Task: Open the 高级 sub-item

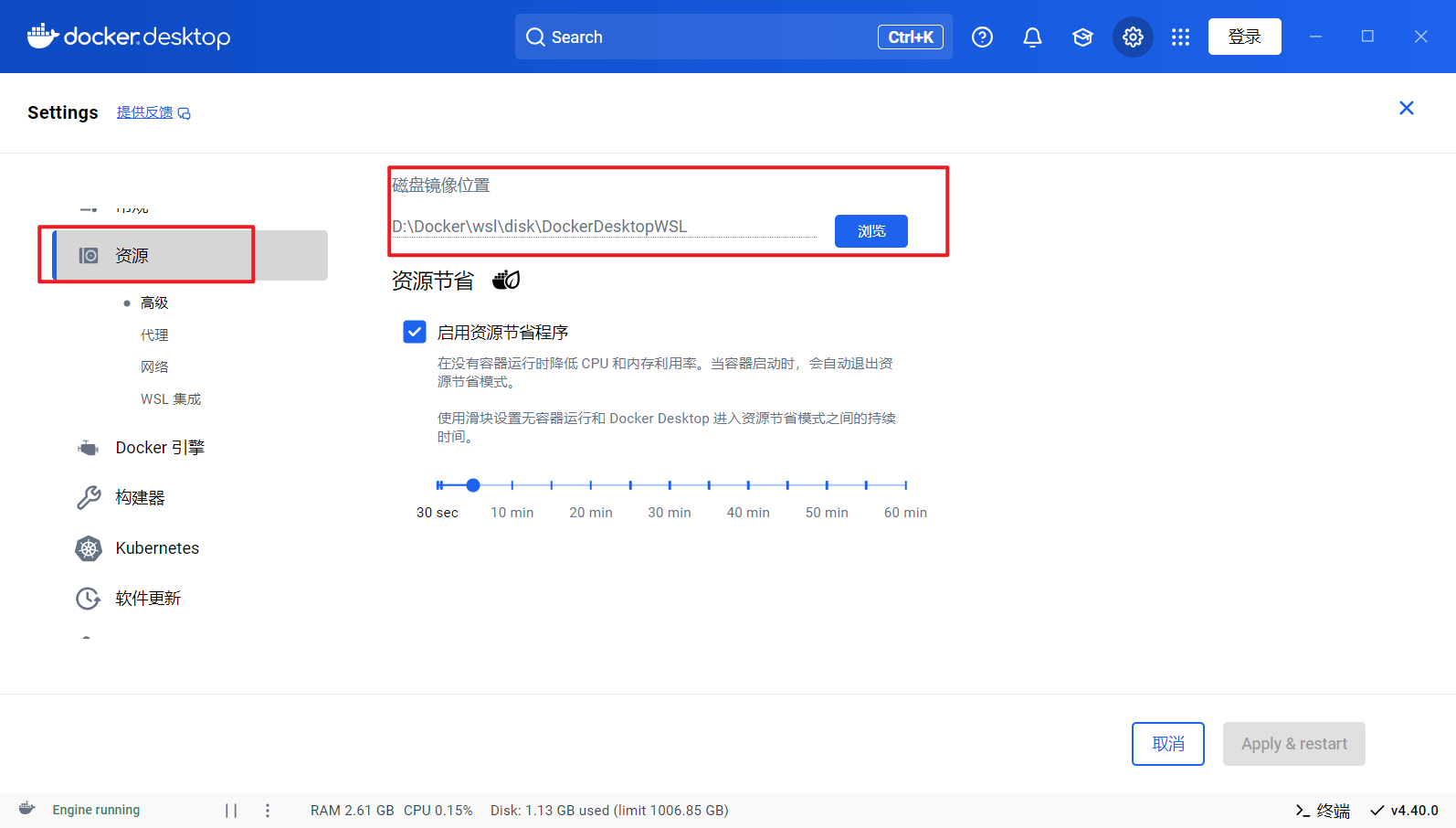Action: 154,303
